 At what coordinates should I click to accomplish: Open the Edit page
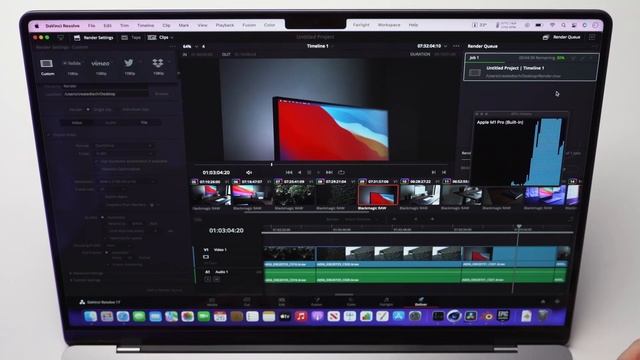(x=282, y=302)
